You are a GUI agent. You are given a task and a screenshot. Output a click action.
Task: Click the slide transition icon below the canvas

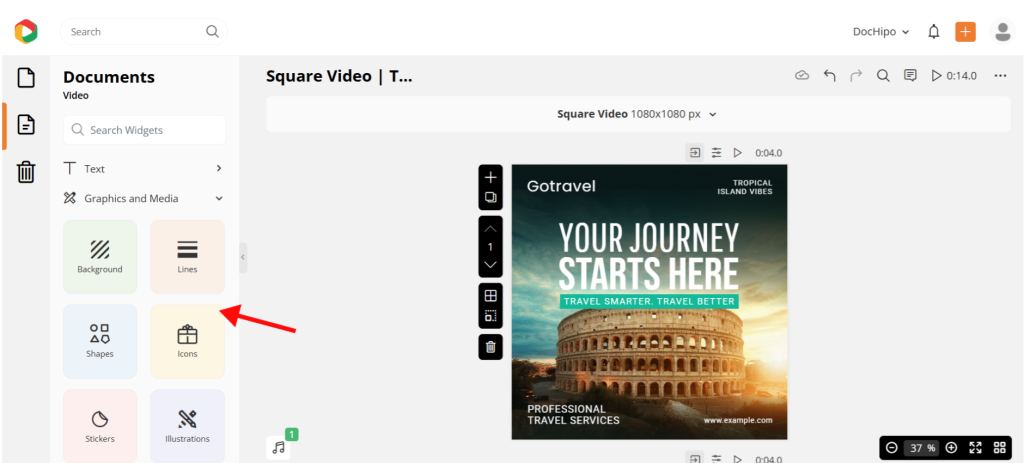pos(695,458)
